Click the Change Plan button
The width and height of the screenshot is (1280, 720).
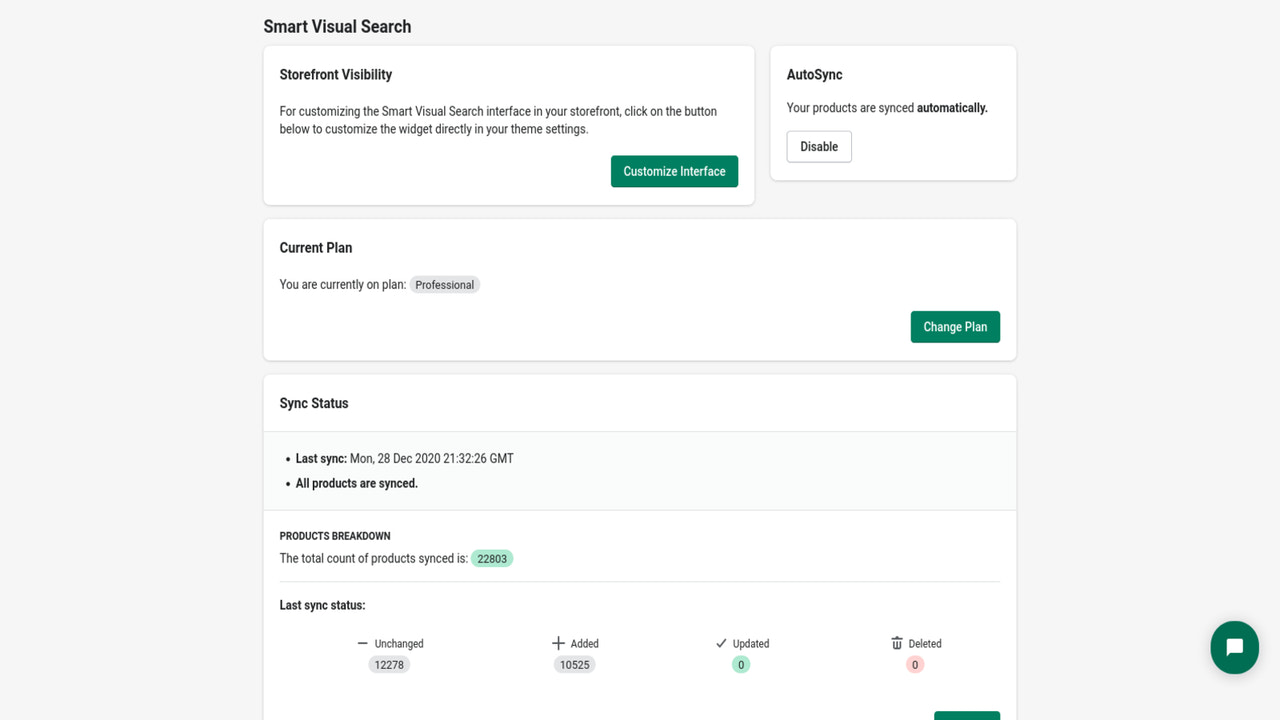[x=955, y=327]
